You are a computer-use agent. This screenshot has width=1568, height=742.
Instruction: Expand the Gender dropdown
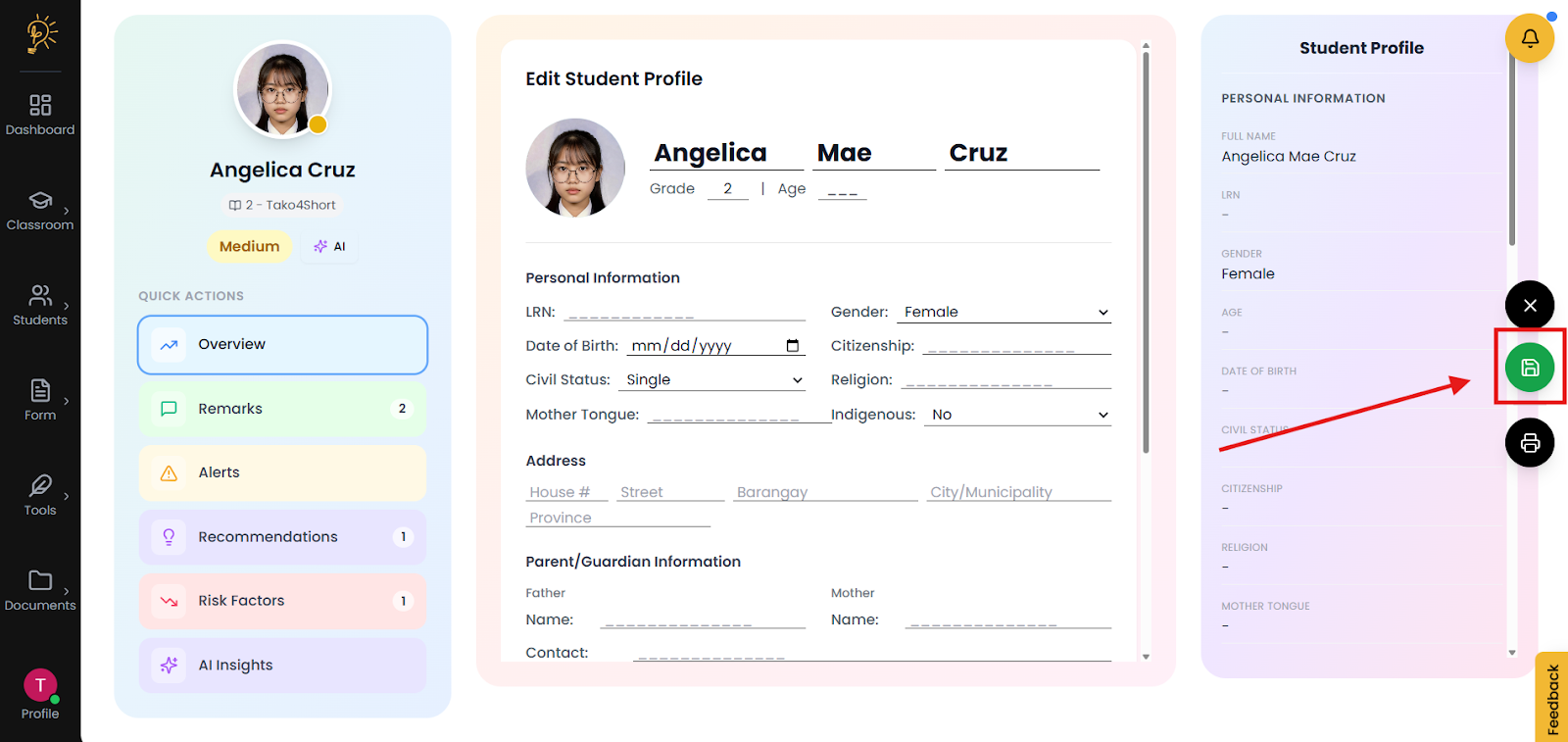pyautogui.click(x=1004, y=313)
